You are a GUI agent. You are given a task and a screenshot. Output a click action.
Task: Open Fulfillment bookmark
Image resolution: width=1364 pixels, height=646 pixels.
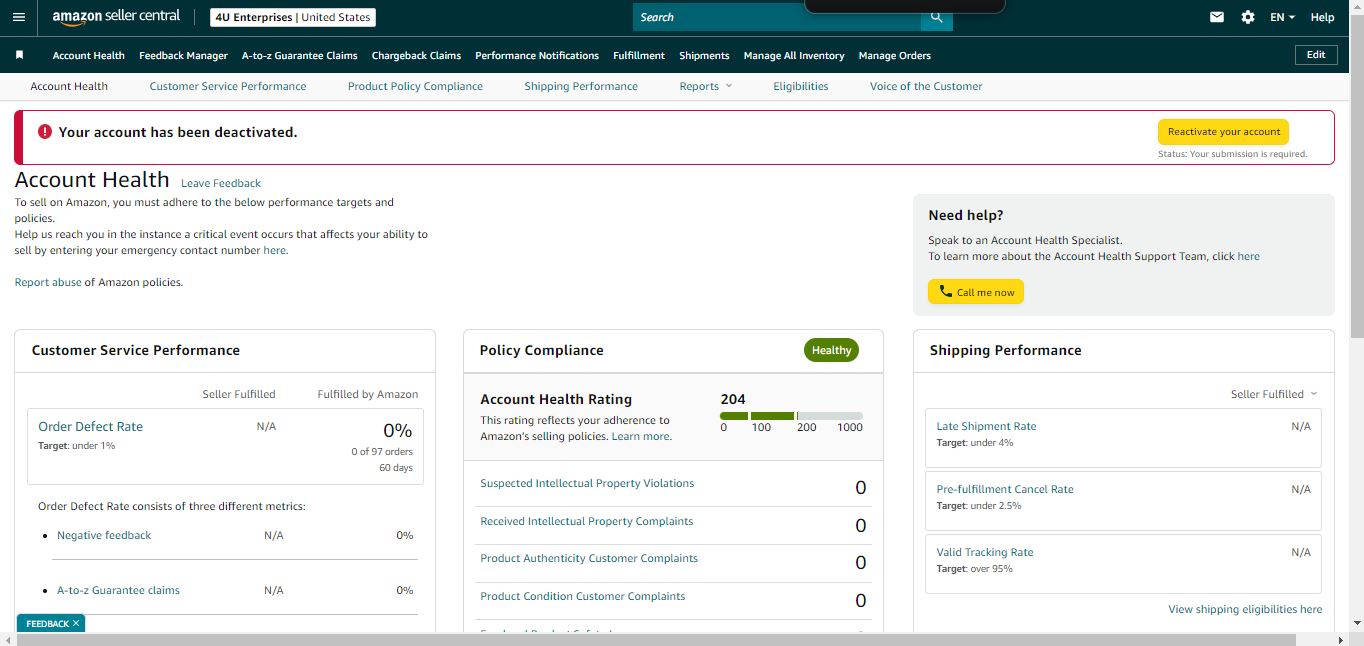click(639, 55)
